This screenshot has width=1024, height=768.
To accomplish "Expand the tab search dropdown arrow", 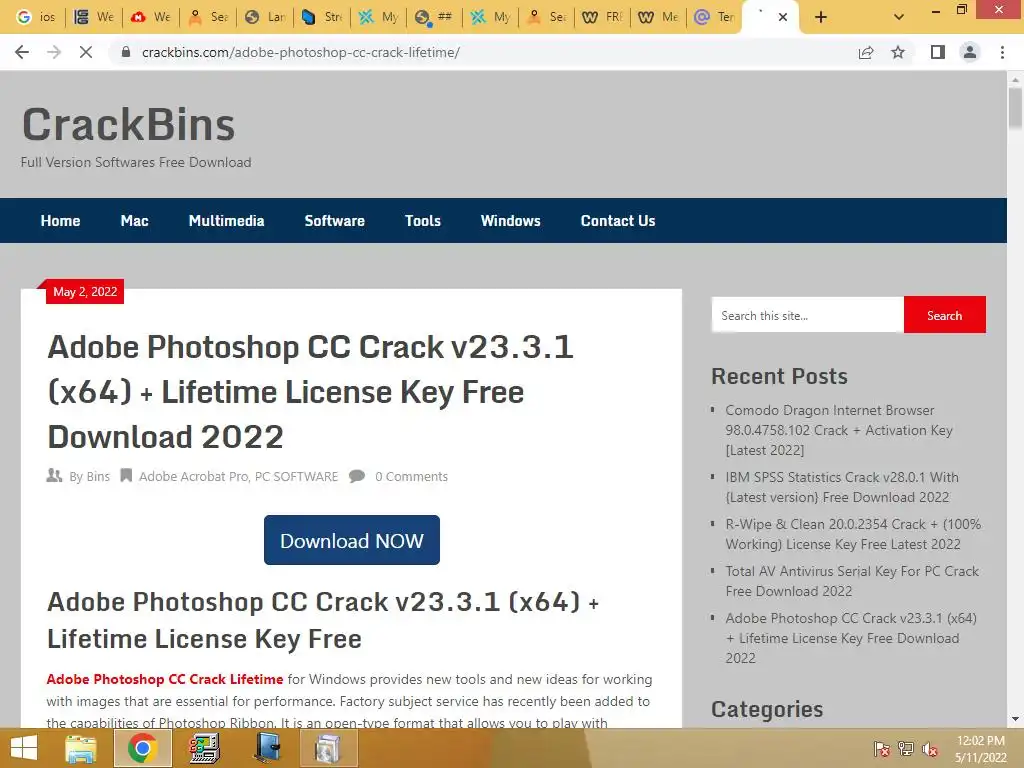I will (899, 17).
